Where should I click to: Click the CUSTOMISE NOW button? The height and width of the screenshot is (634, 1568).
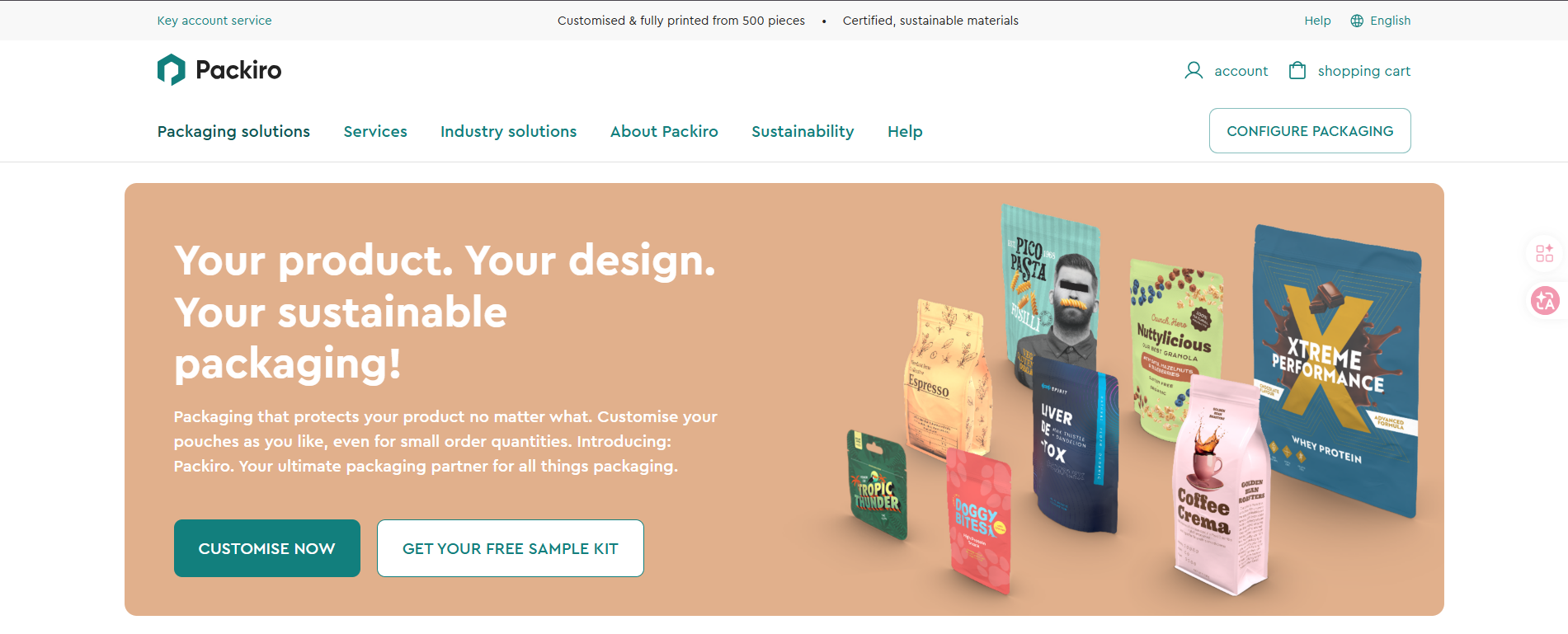267,548
